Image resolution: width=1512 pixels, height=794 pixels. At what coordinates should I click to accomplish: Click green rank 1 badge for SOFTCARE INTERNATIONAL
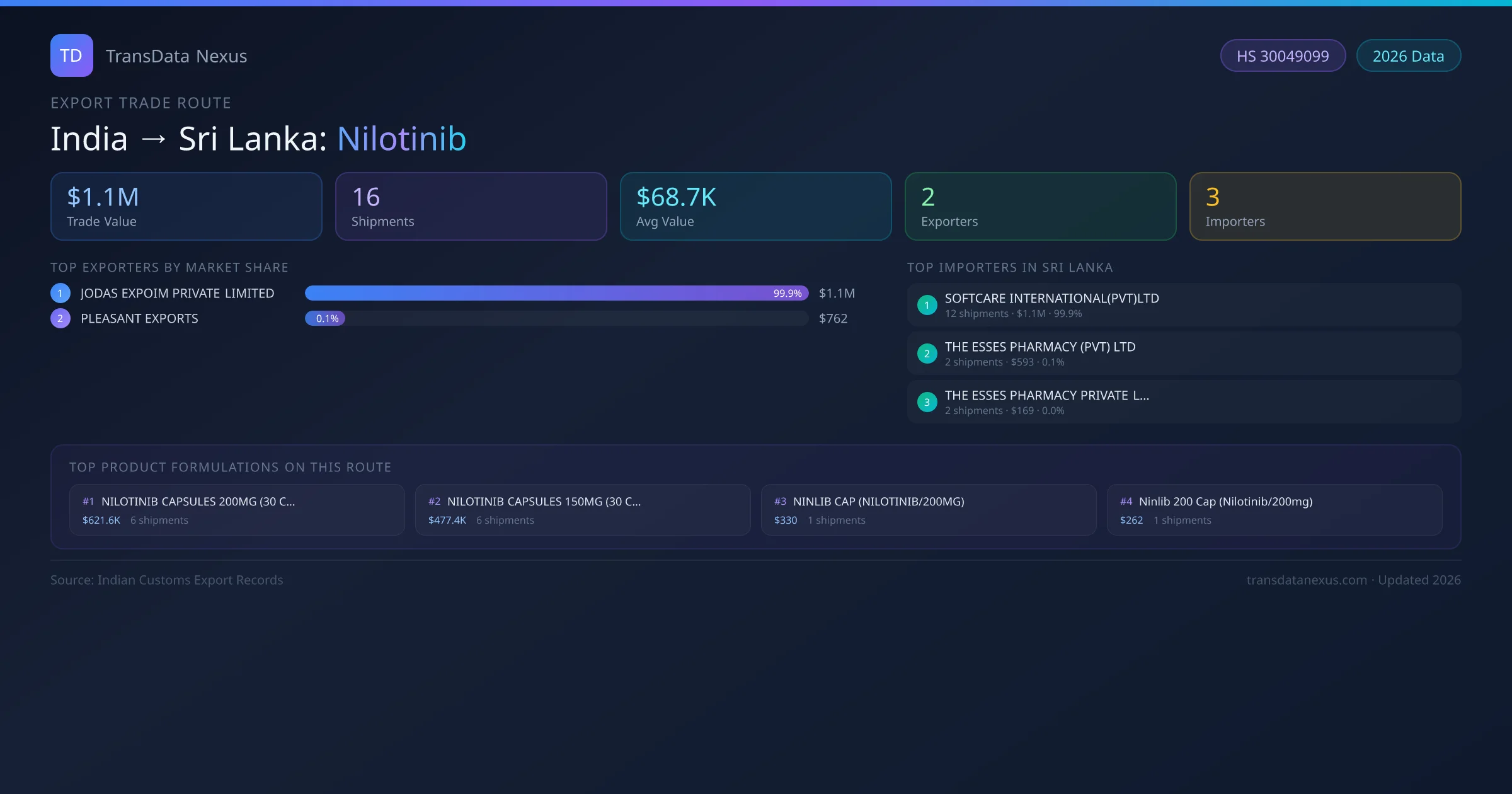click(927, 305)
